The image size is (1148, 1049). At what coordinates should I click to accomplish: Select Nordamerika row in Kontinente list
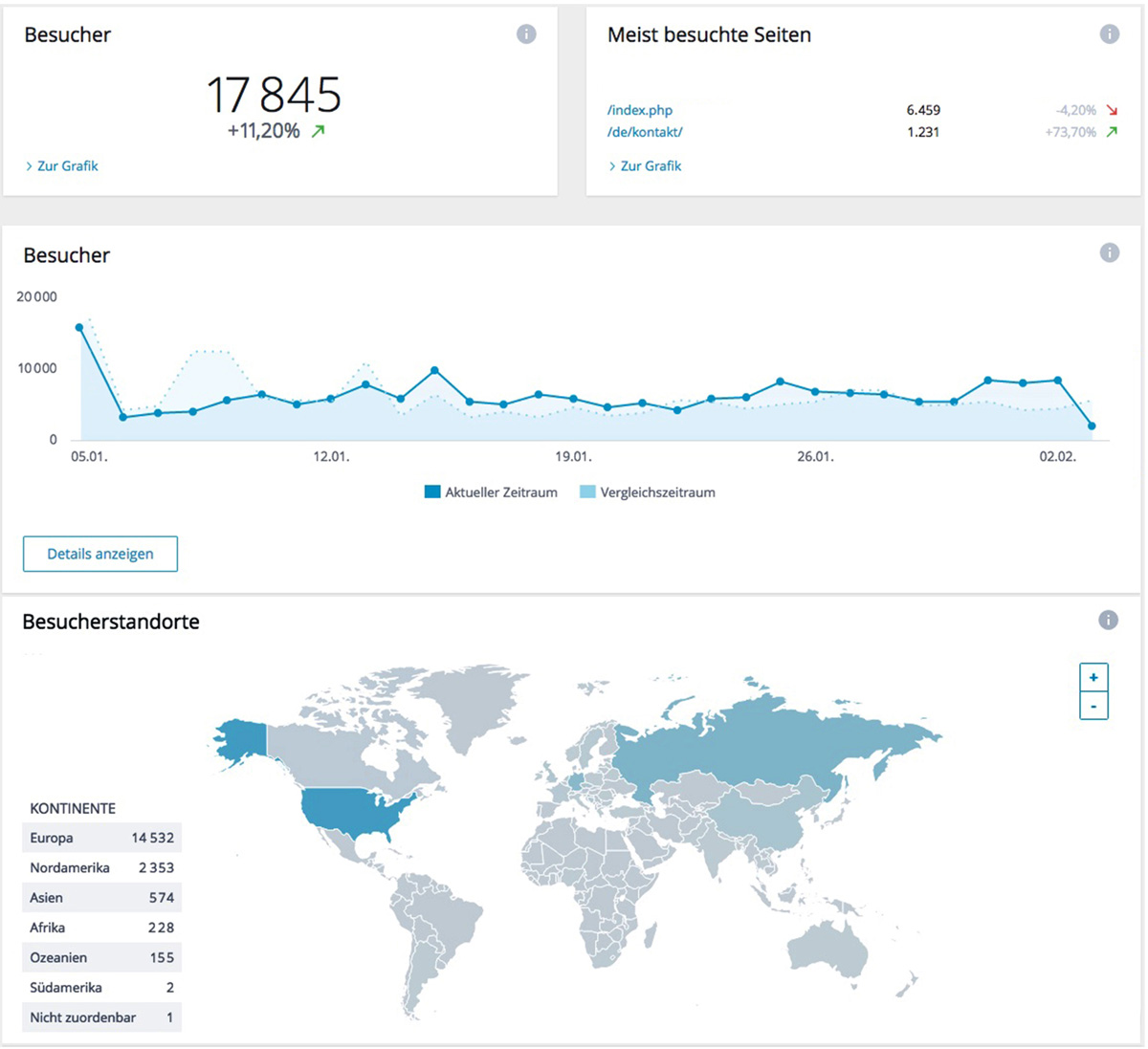[x=101, y=867]
